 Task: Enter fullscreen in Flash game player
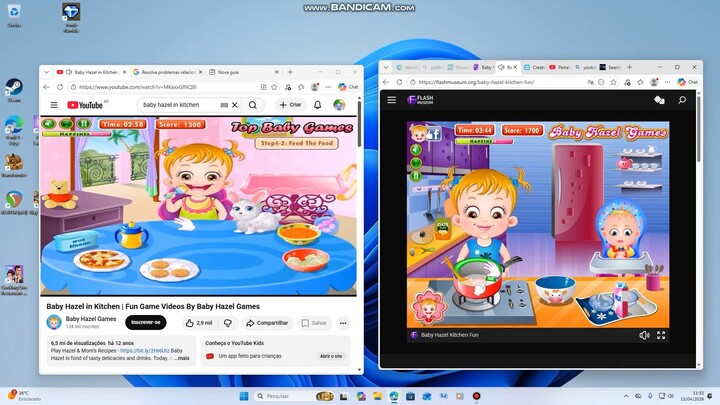click(x=661, y=335)
